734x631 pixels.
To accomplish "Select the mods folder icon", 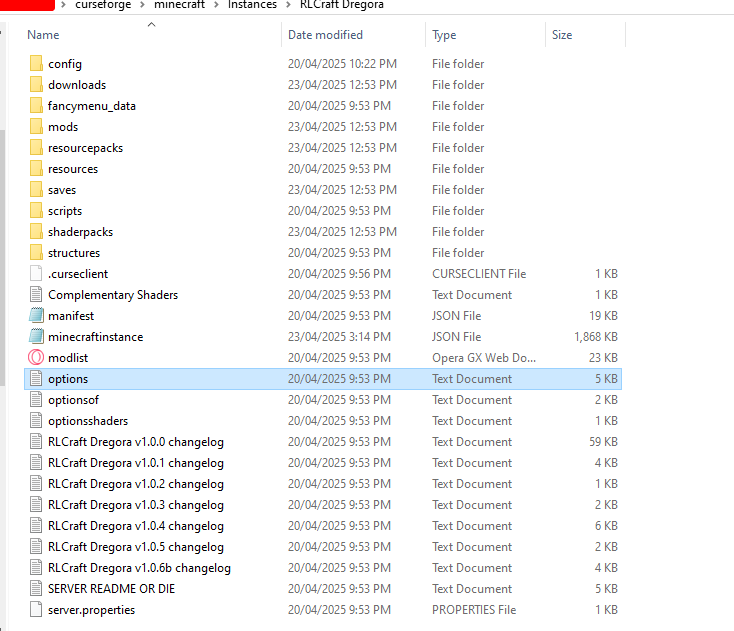I will tap(36, 126).
